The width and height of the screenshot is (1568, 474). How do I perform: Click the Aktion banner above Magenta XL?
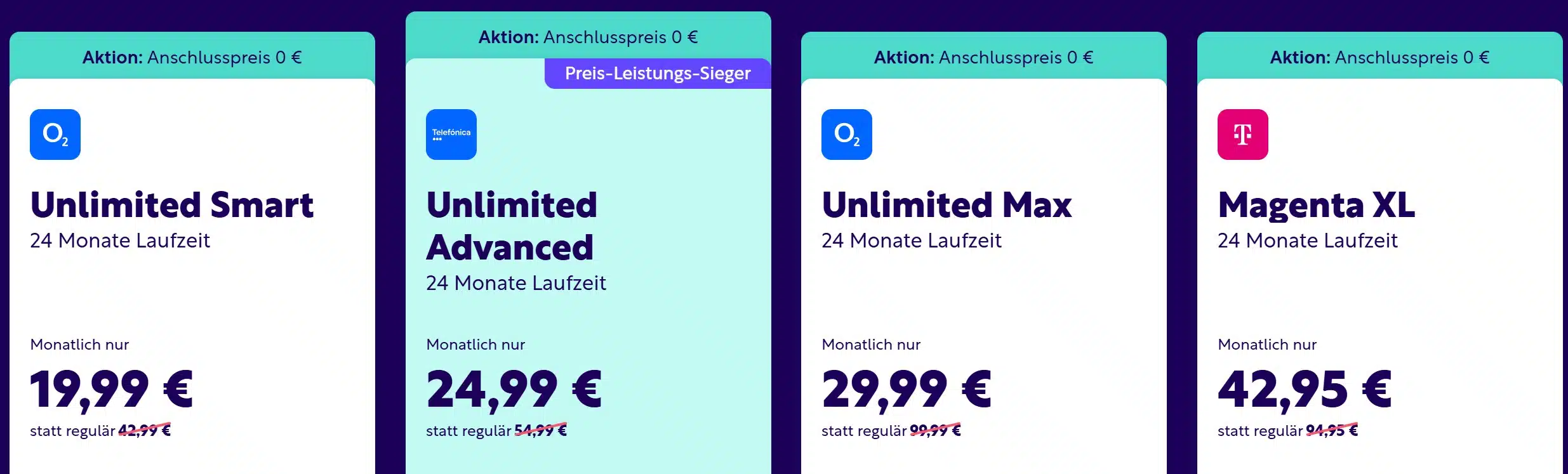coord(1379,57)
